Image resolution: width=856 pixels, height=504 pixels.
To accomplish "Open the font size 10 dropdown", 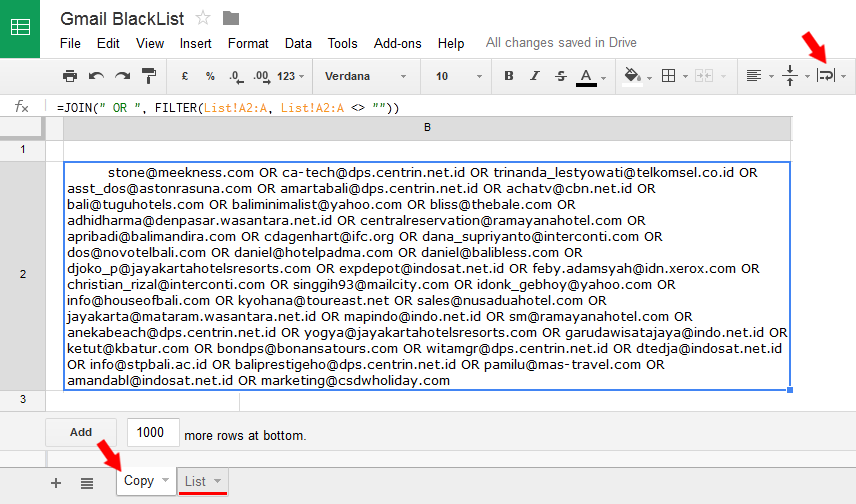I will (459, 76).
